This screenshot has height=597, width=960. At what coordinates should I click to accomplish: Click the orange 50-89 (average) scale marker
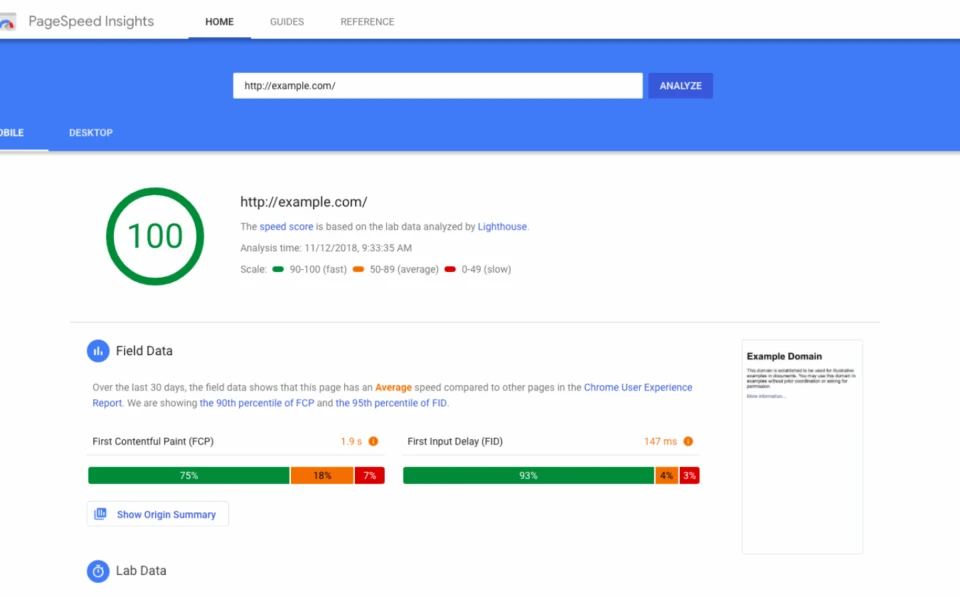pos(358,269)
